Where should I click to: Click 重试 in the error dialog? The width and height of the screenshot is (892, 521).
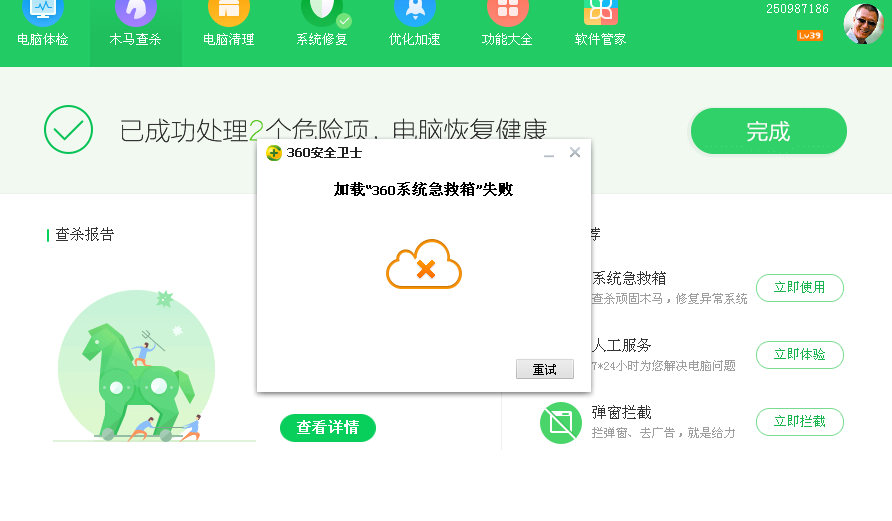coord(544,369)
